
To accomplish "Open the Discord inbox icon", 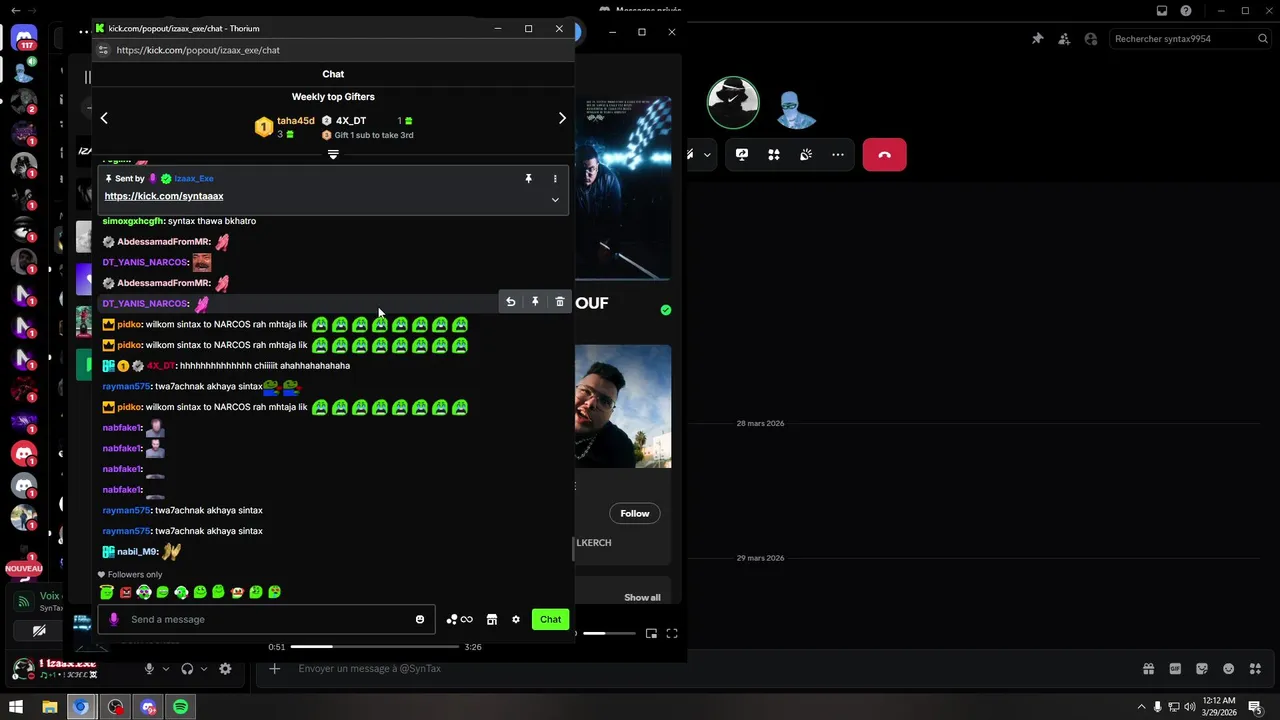I will click(x=1162, y=11).
